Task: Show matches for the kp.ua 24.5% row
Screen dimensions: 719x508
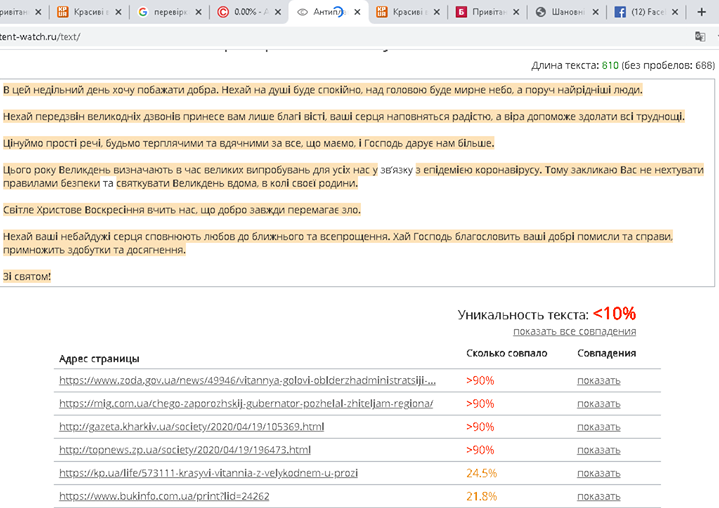Action: 598,472
